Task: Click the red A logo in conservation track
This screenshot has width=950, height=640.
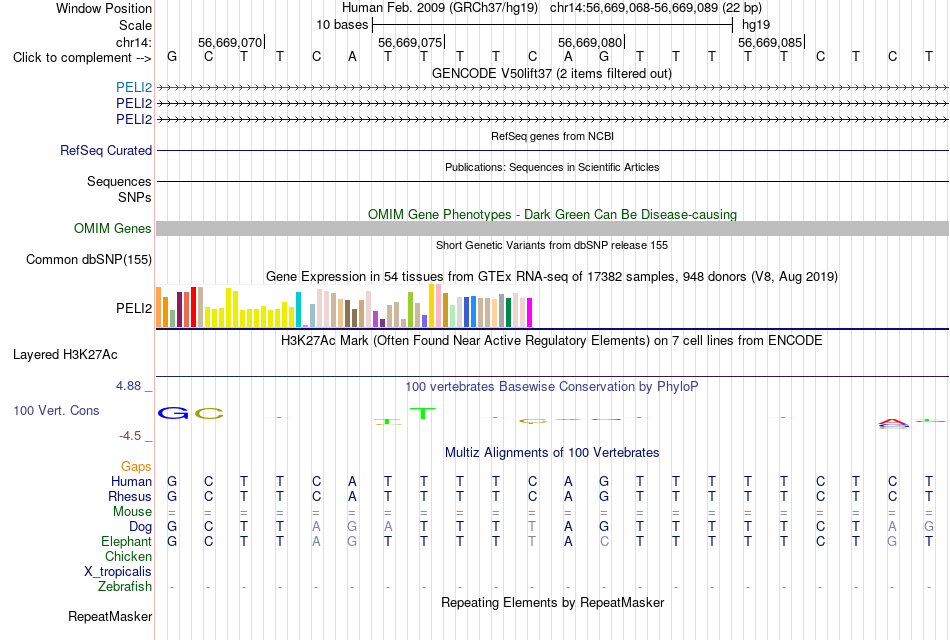Action: click(x=894, y=421)
